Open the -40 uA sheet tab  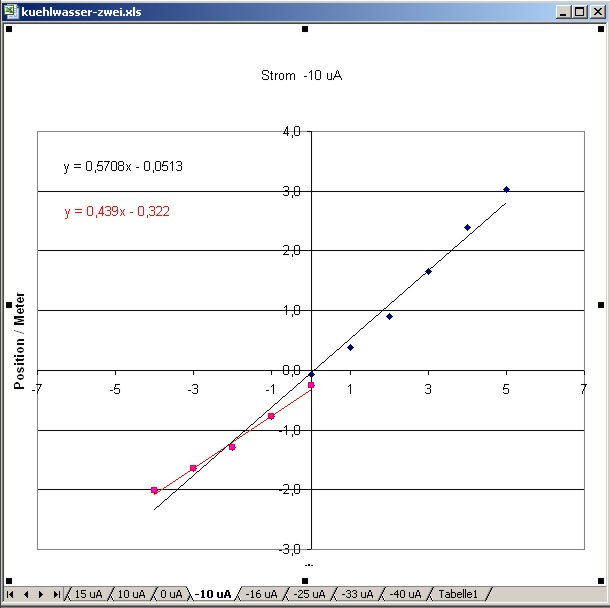405,594
